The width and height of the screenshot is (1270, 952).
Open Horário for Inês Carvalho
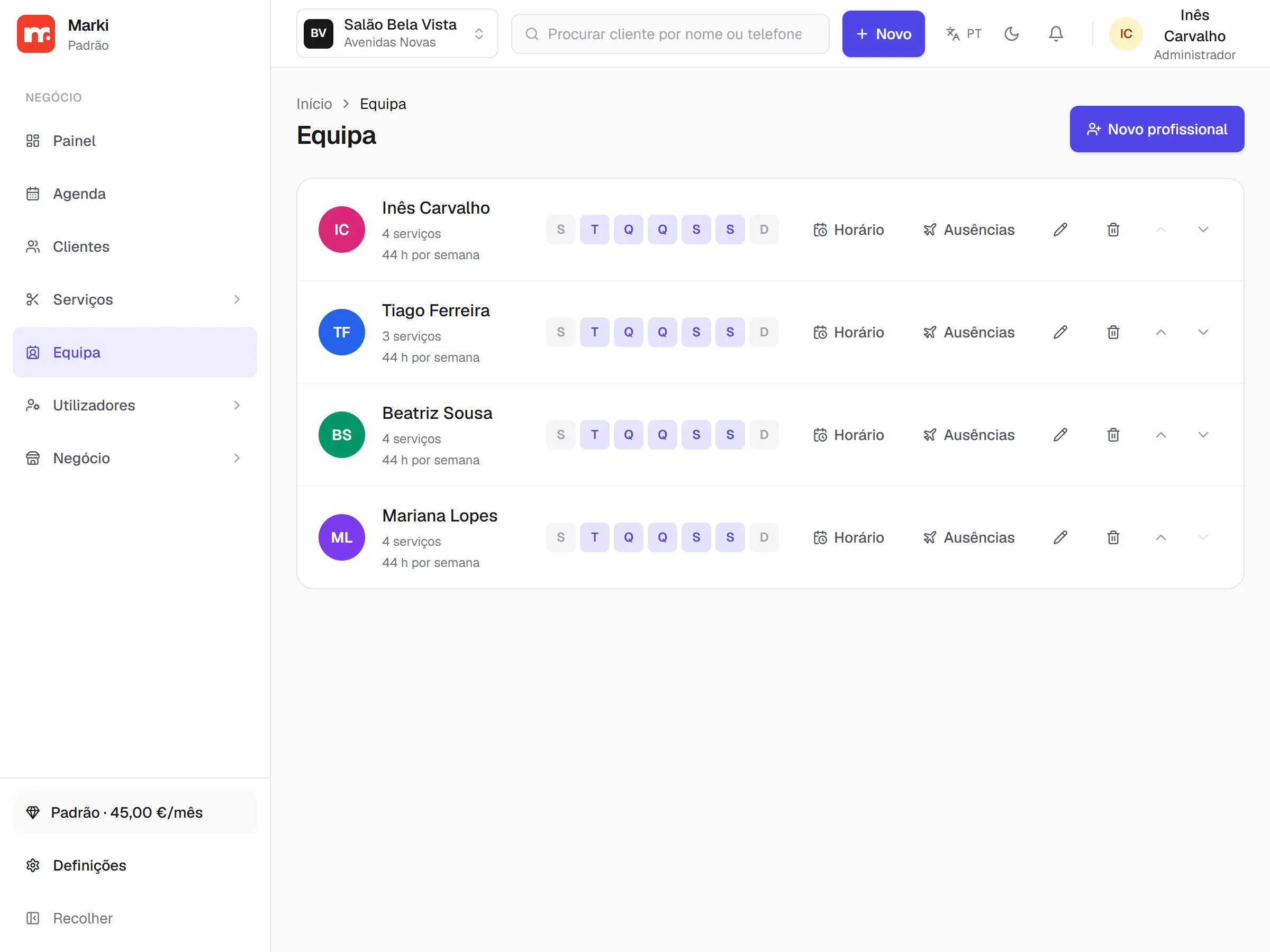(x=848, y=230)
